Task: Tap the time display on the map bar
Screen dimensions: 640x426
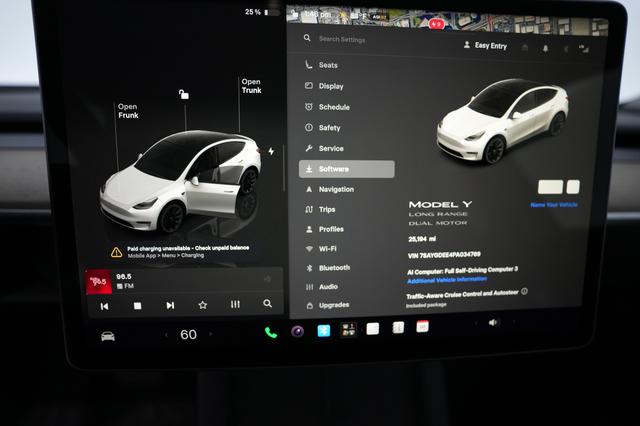Action: coord(317,15)
